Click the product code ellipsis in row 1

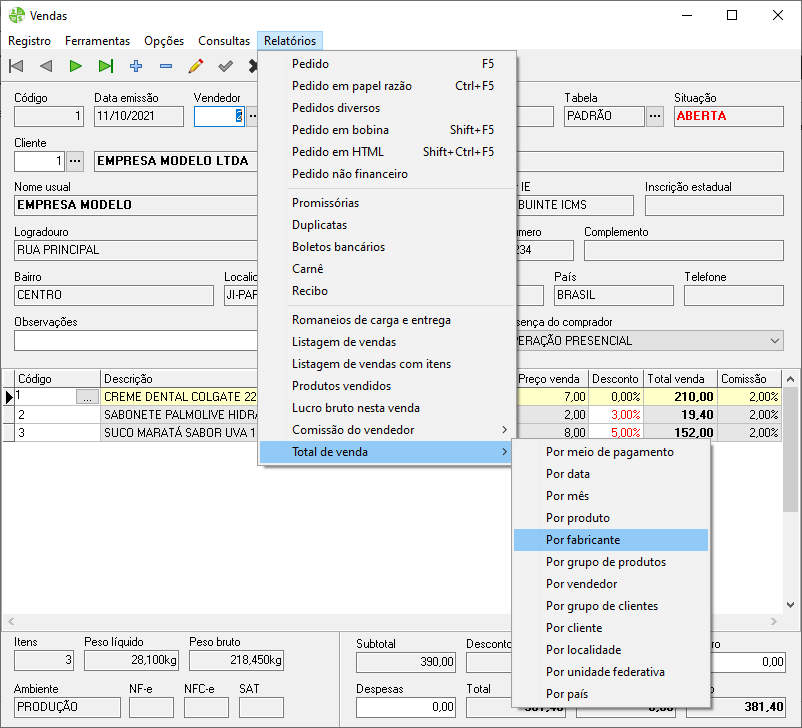(x=88, y=397)
